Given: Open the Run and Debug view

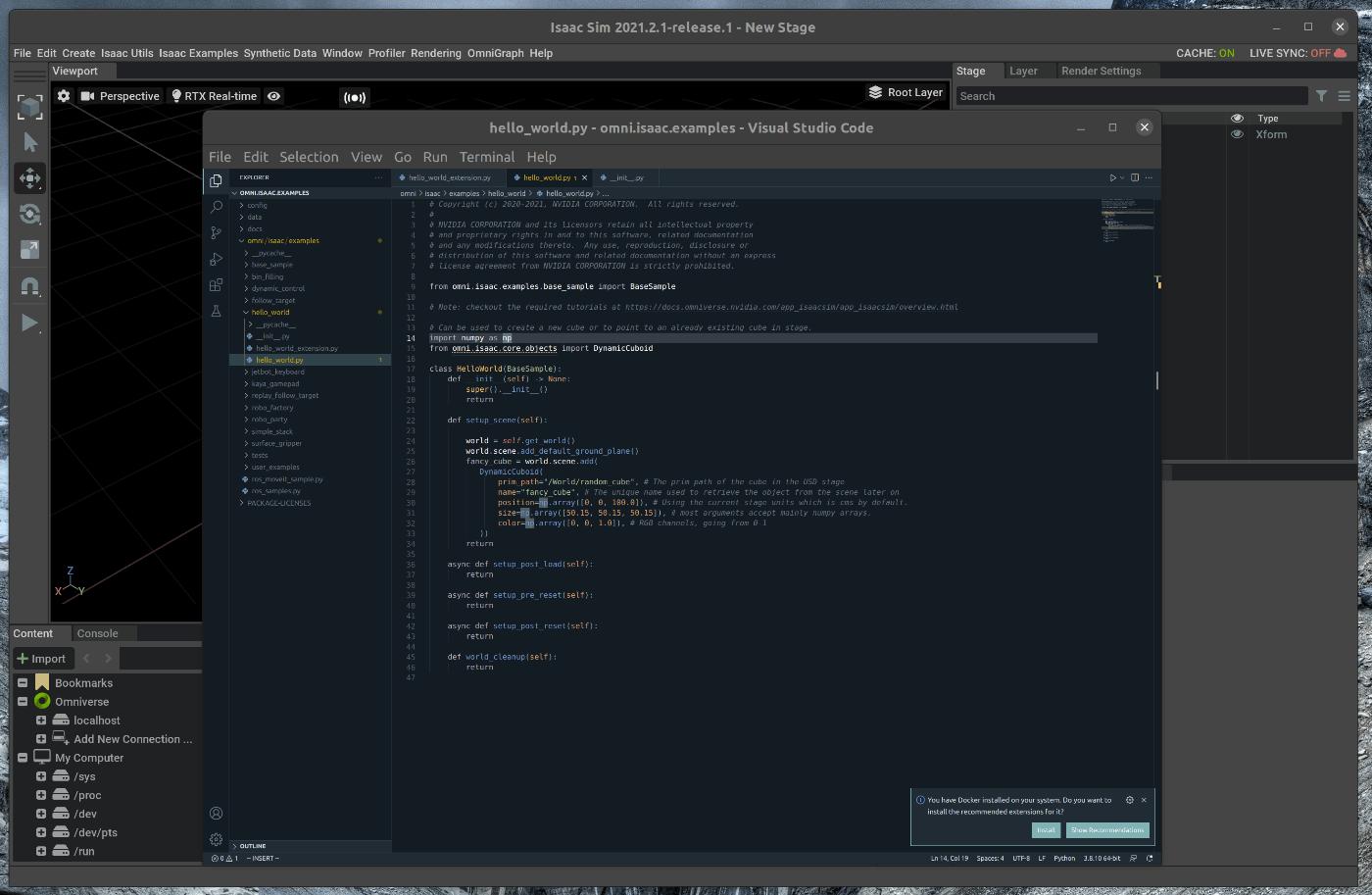Looking at the screenshot, I should (216, 259).
